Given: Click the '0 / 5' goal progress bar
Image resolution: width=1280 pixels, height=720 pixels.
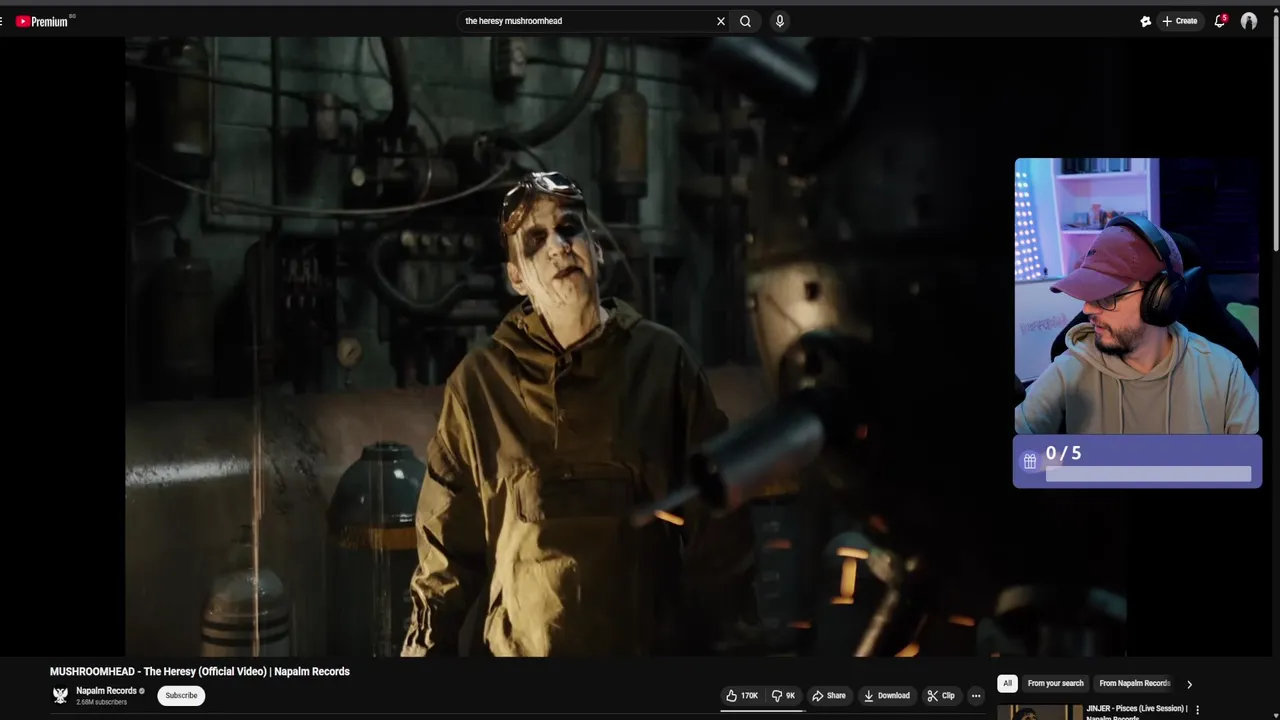Looking at the screenshot, I should [x=1148, y=474].
